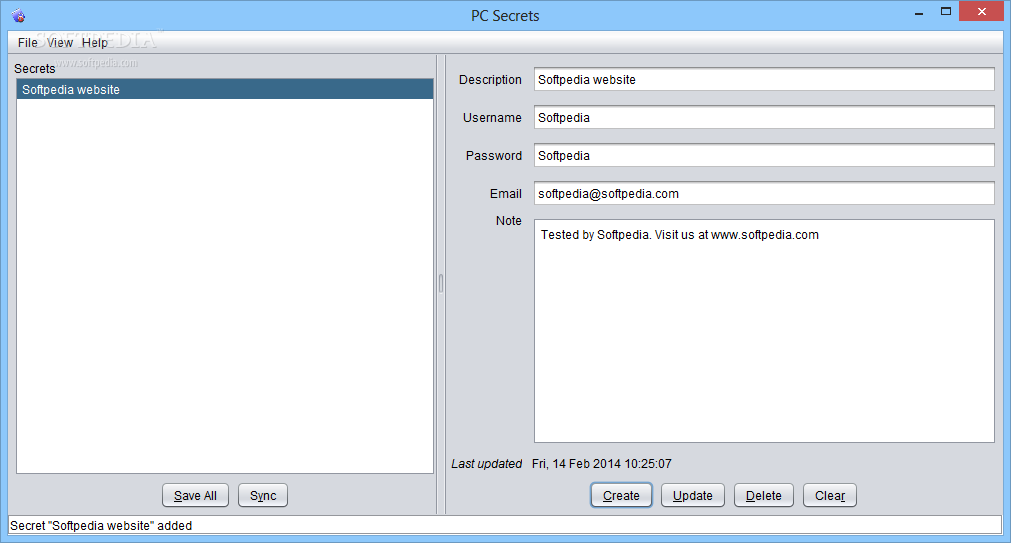
Task: Focus the Description input field
Action: 764,79
